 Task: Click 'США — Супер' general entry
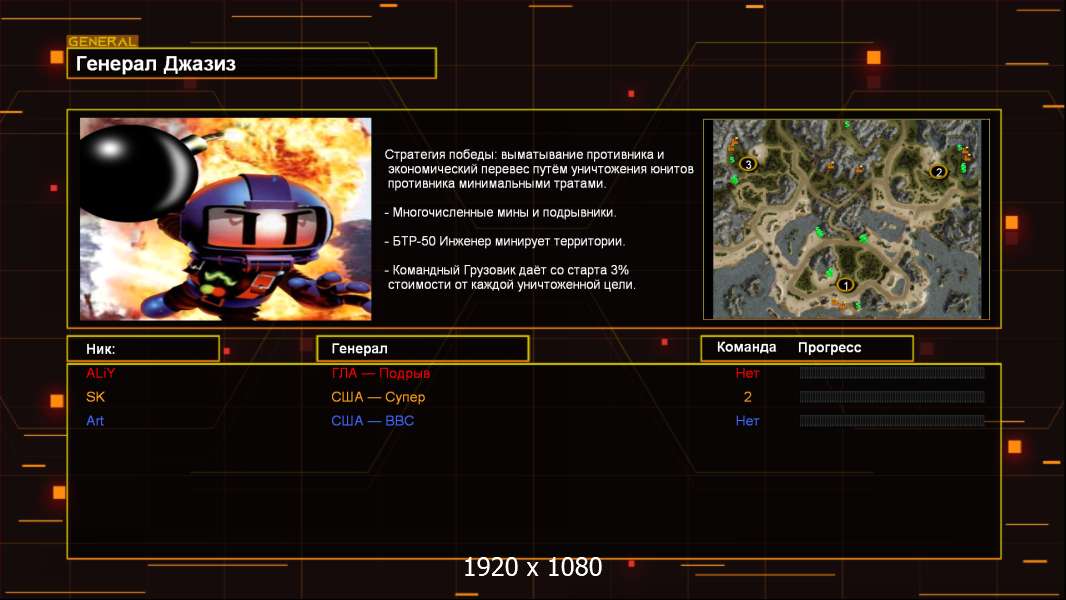point(378,397)
